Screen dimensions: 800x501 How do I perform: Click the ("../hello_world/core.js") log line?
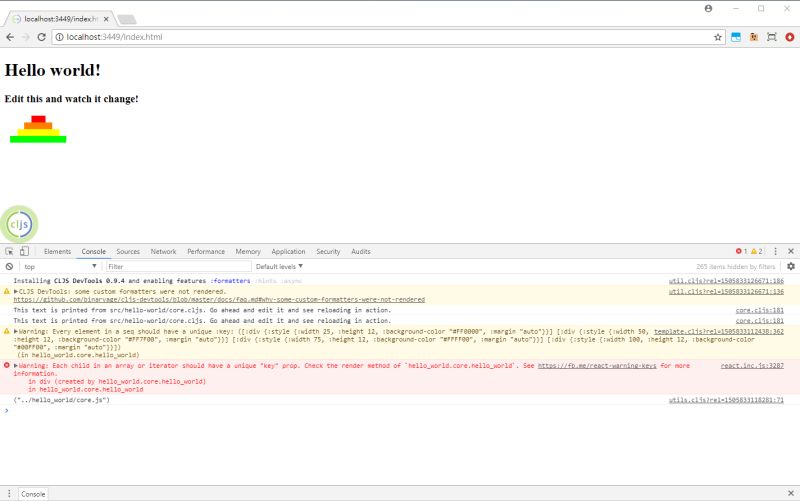point(62,400)
